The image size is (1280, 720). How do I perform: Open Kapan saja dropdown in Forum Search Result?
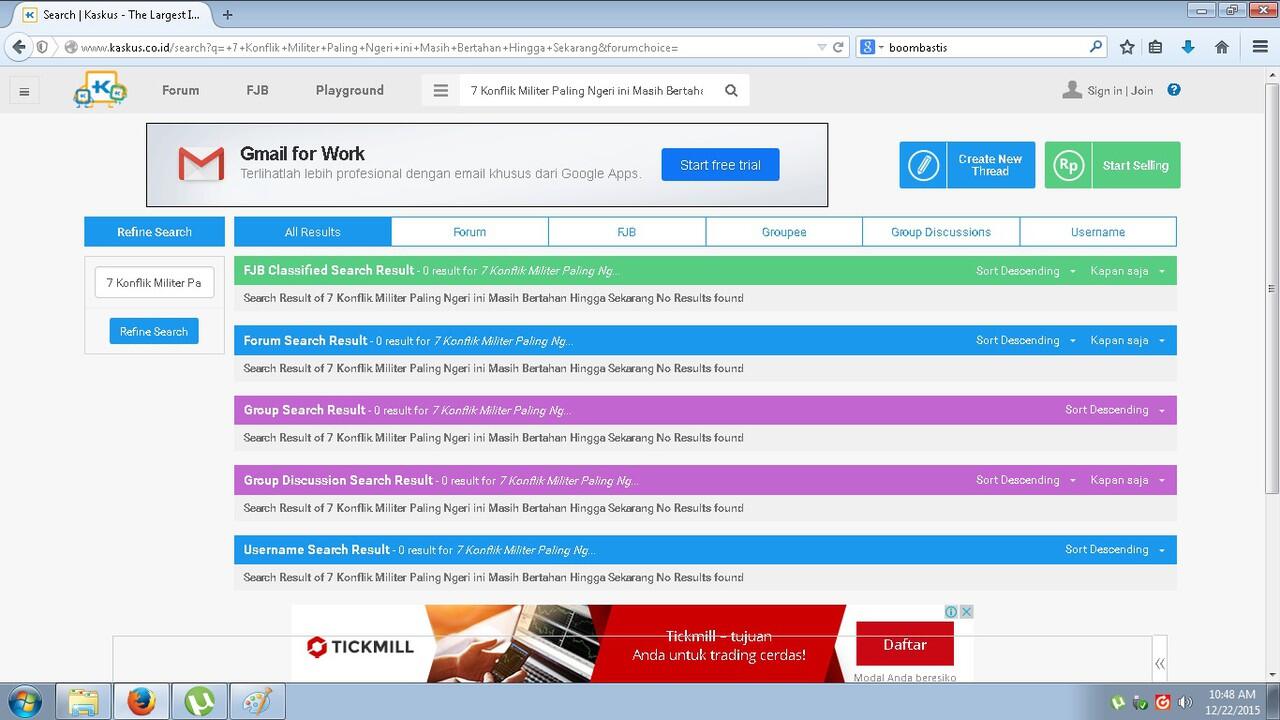(x=1128, y=341)
